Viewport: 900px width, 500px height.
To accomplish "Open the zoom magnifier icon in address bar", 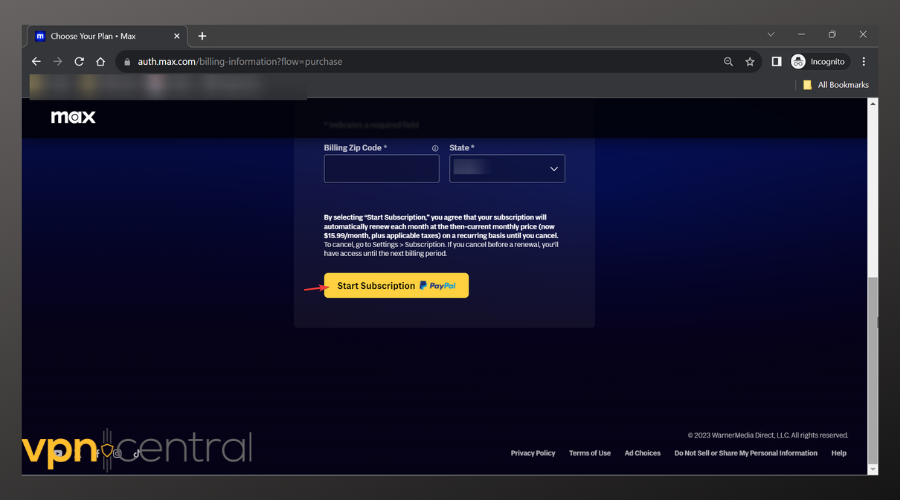I will coord(728,61).
